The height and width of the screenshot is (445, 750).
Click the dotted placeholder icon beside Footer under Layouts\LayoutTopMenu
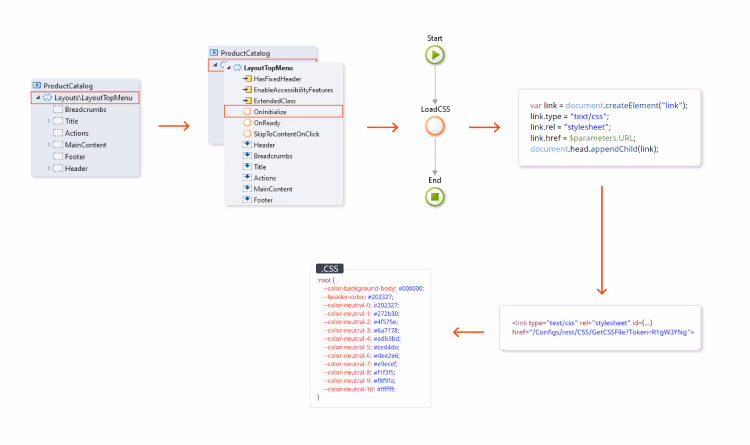pyautogui.click(x=58, y=156)
